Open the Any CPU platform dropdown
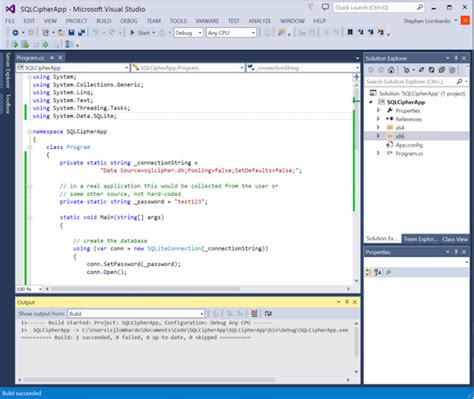 pyautogui.click(x=231, y=33)
